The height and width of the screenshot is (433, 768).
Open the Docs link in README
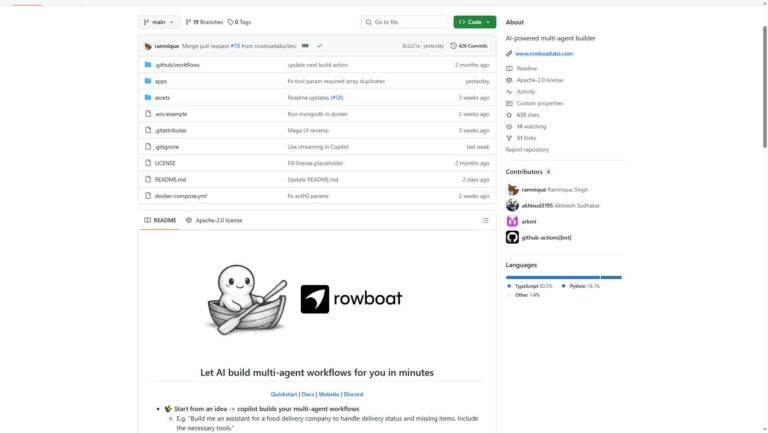point(308,394)
